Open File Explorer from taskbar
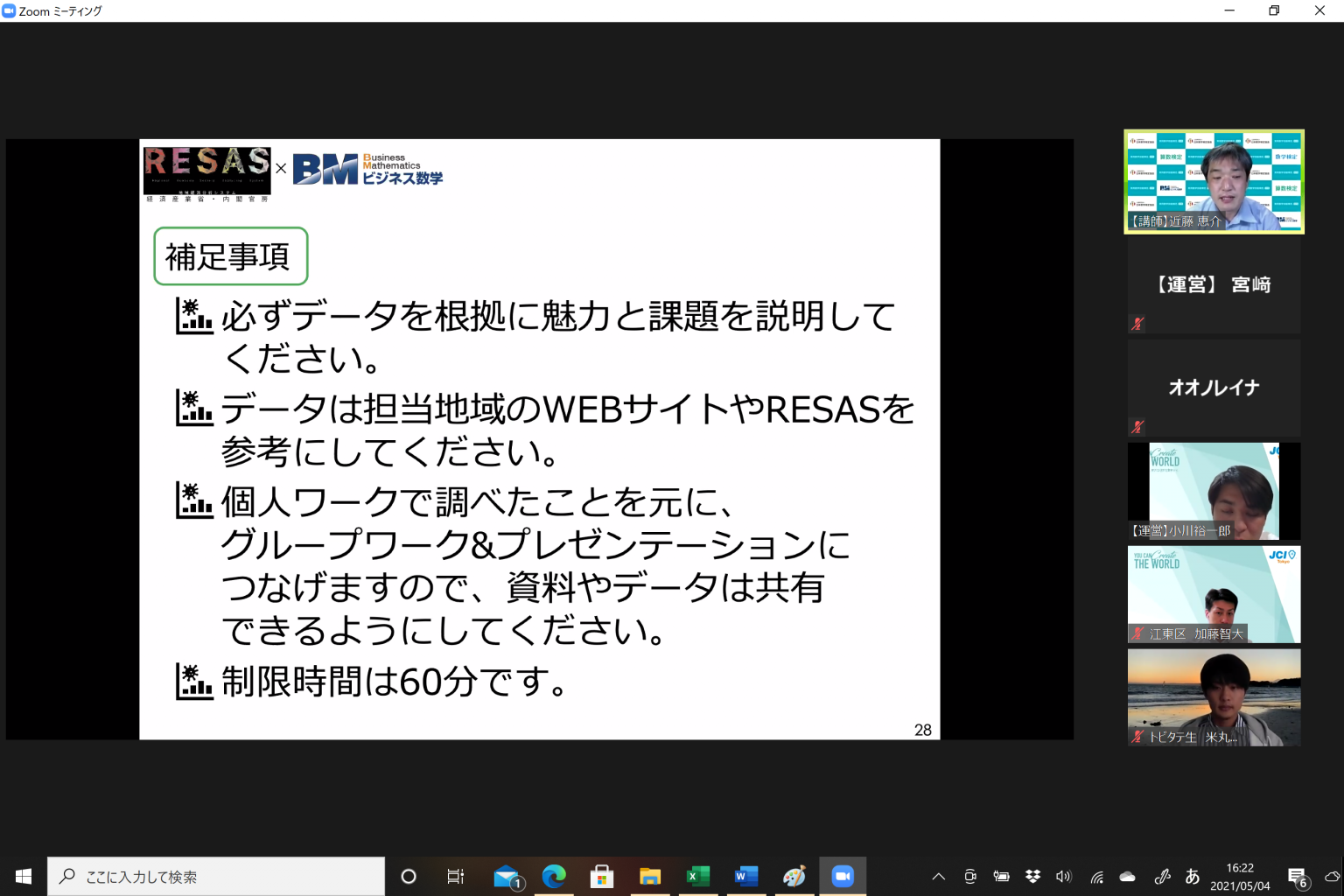 click(650, 876)
